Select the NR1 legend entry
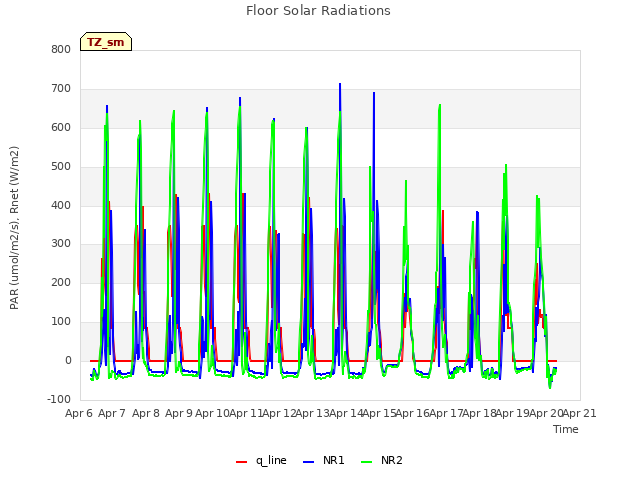640x480 pixels. [x=324, y=460]
